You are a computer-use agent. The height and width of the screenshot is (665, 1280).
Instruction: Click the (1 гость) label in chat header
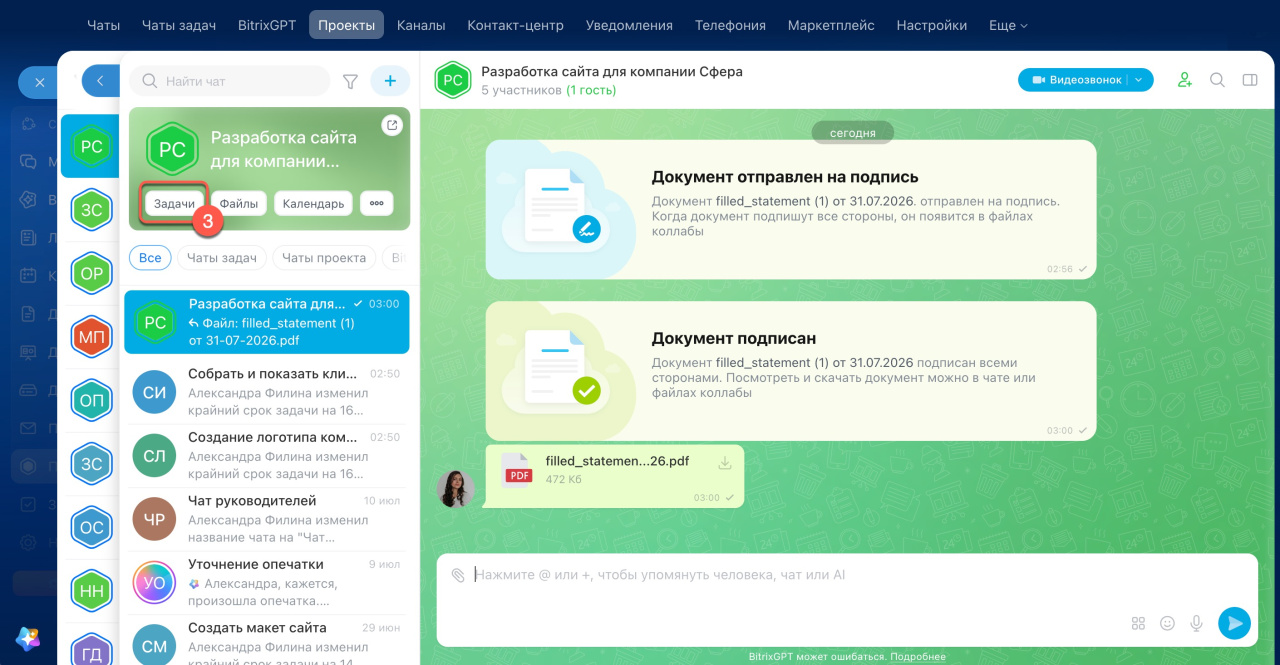591,90
